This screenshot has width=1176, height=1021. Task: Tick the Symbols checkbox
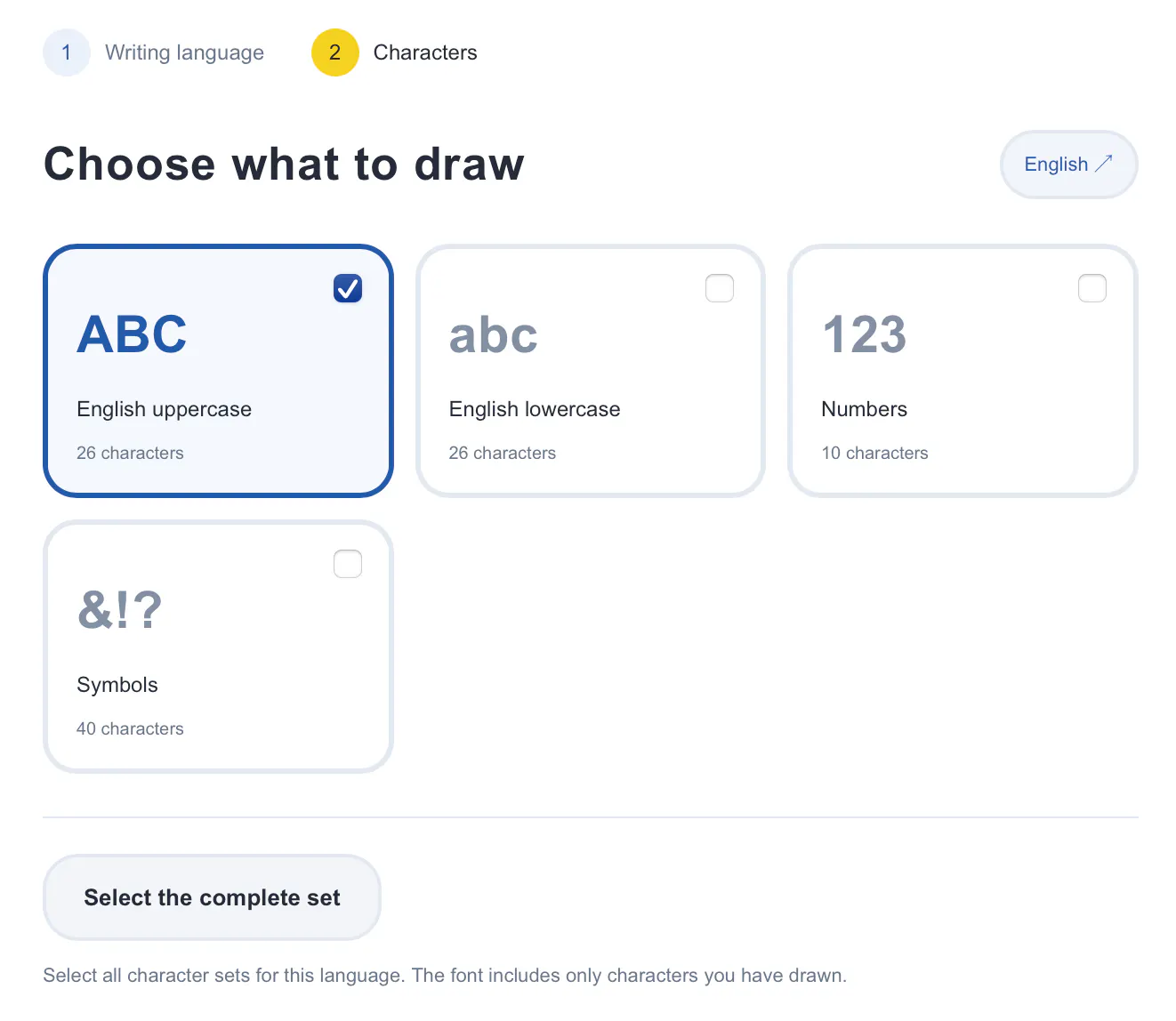pos(348,564)
